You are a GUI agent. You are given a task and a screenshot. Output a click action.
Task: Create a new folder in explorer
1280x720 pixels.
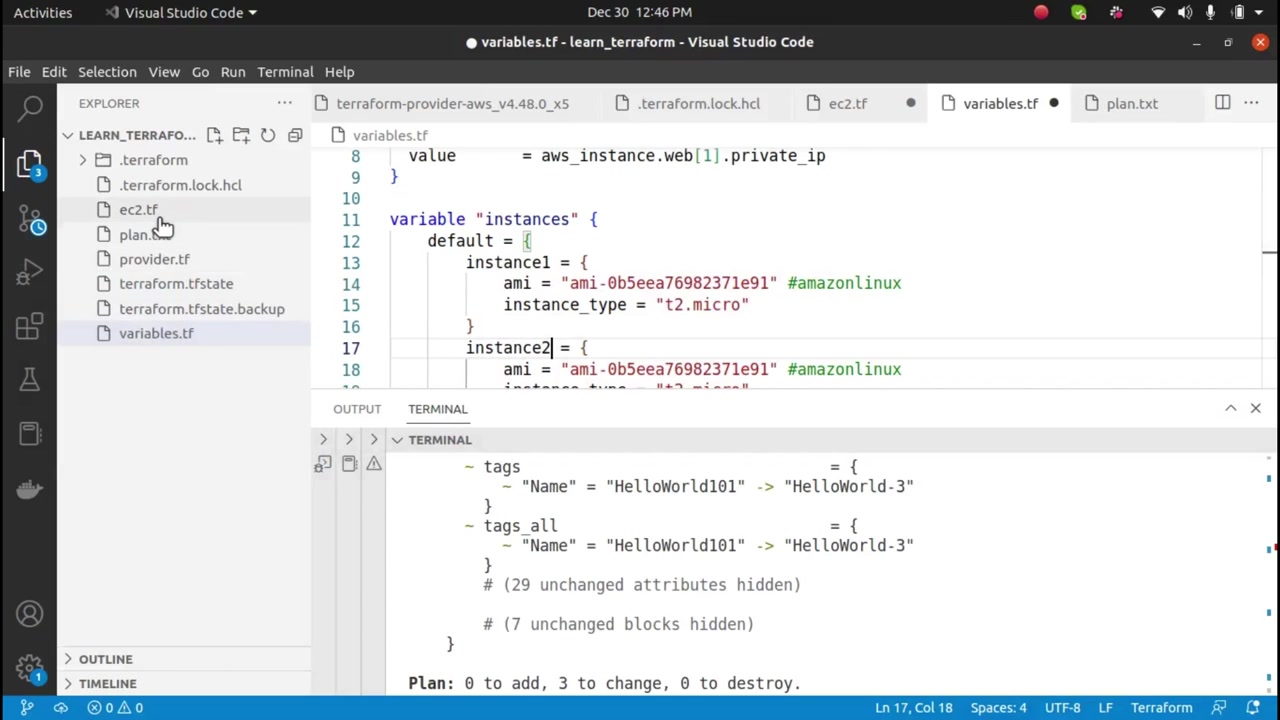click(x=241, y=135)
